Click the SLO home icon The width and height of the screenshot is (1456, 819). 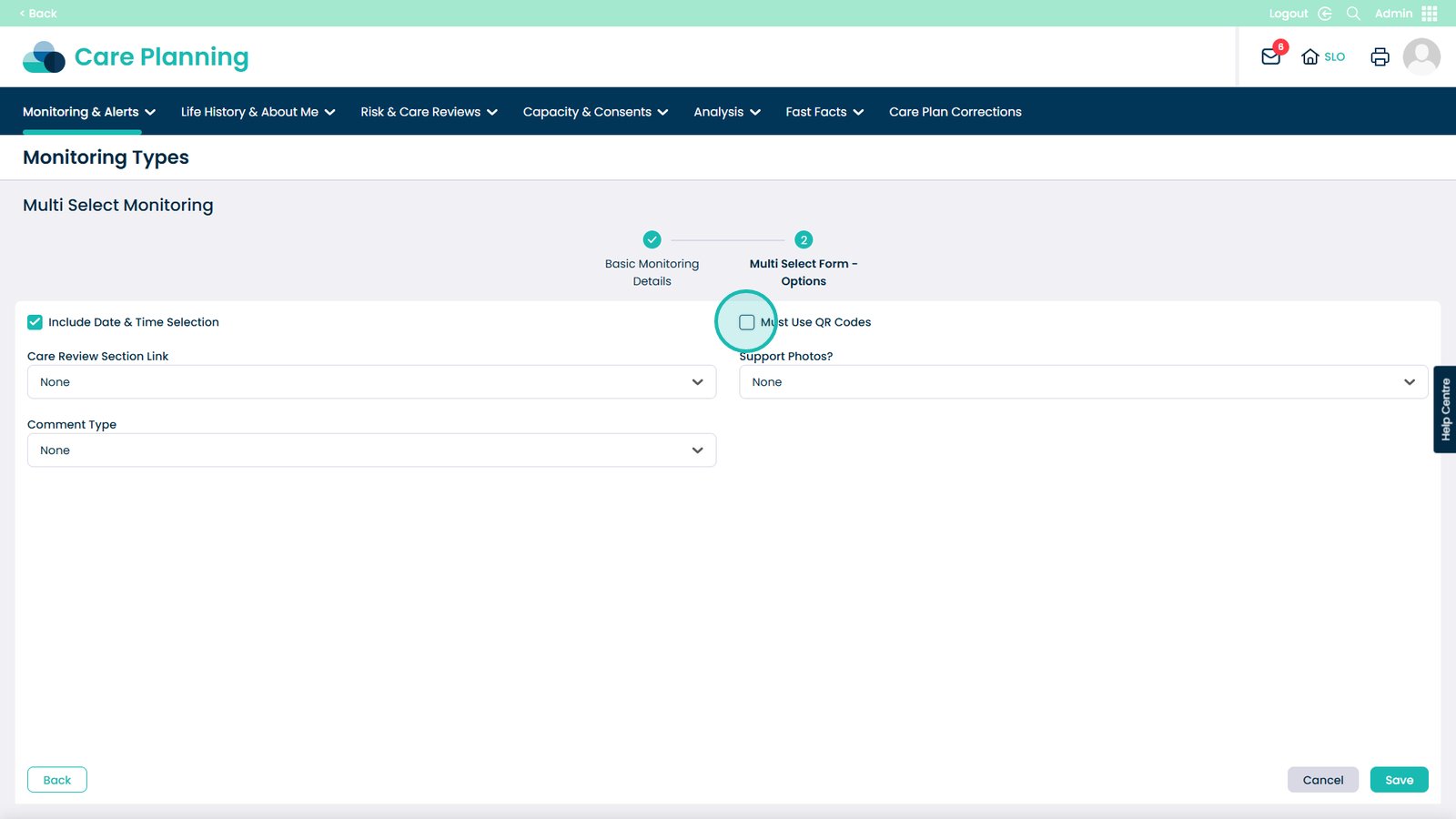point(1310,56)
